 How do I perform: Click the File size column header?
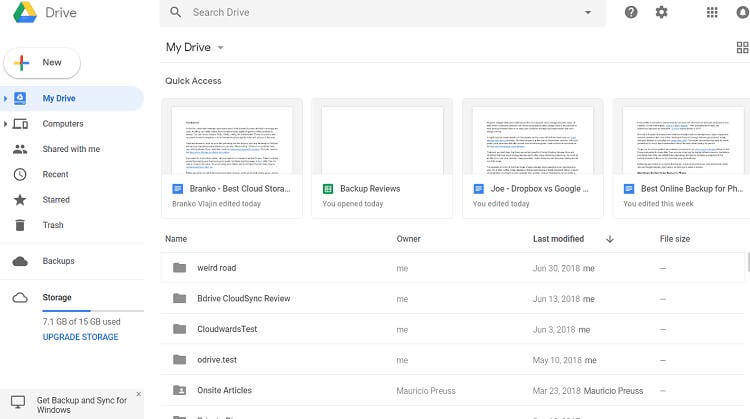(674, 239)
